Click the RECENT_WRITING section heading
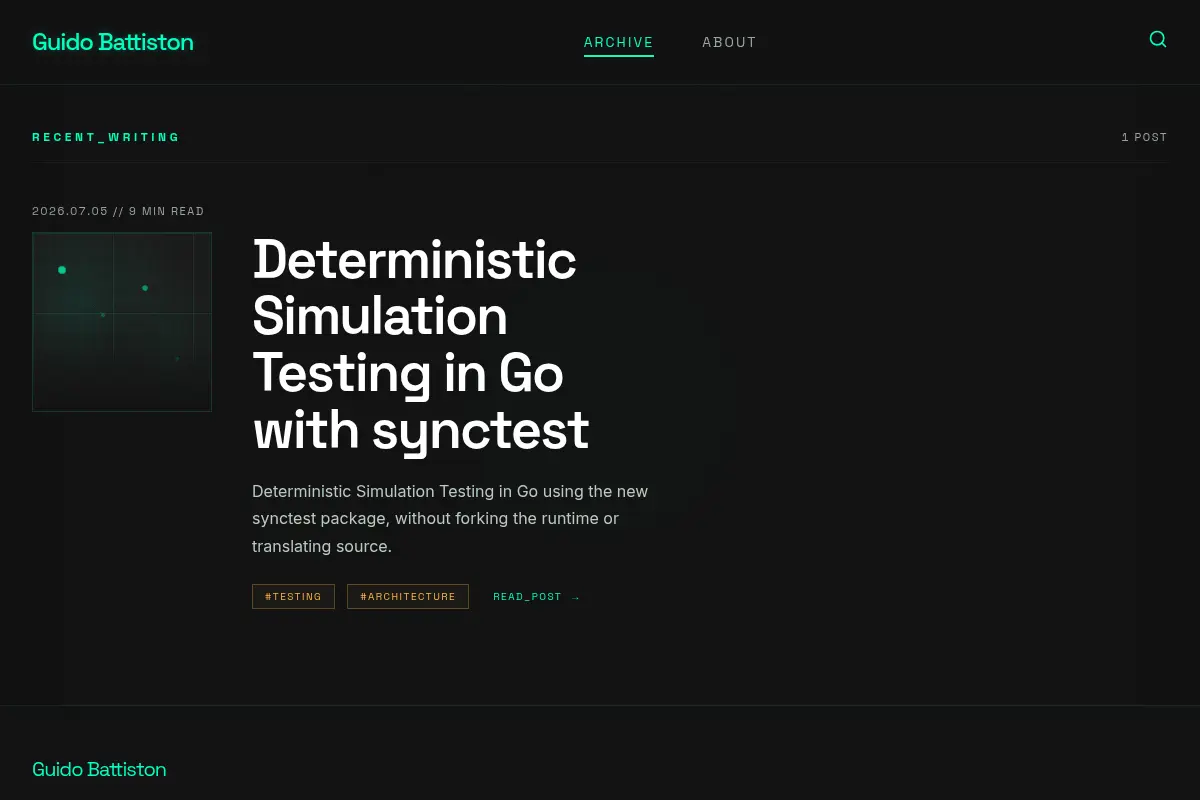This screenshot has width=1200, height=800. point(106,137)
